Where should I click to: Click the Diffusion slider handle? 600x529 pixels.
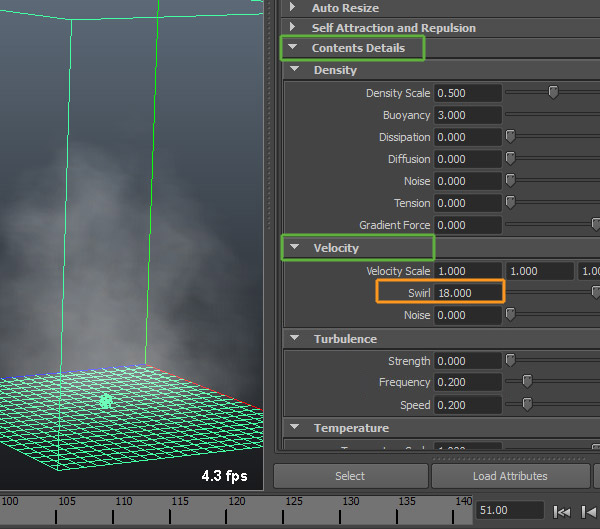510,158
